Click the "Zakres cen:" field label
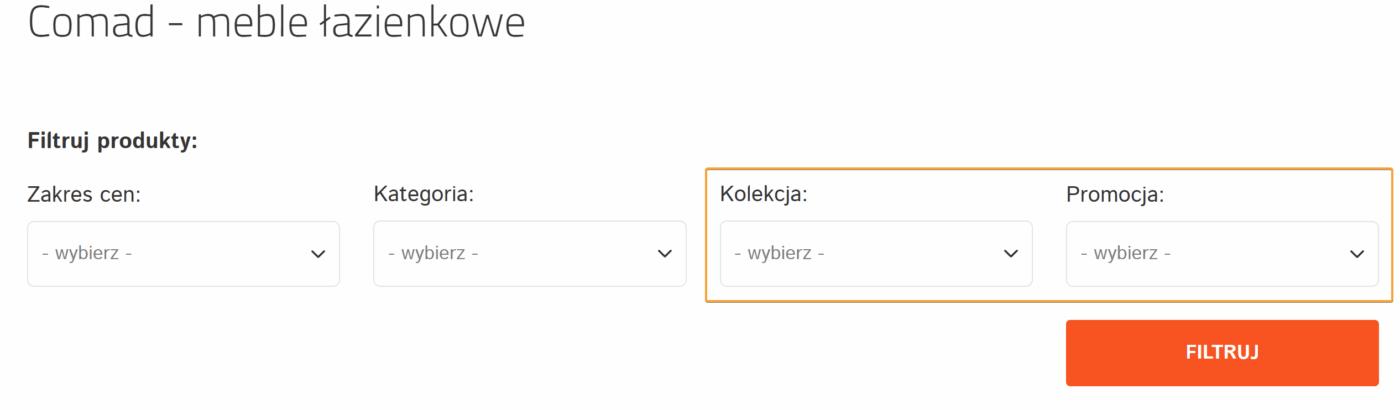Image resolution: width=1400 pixels, height=410 pixels. point(84,194)
